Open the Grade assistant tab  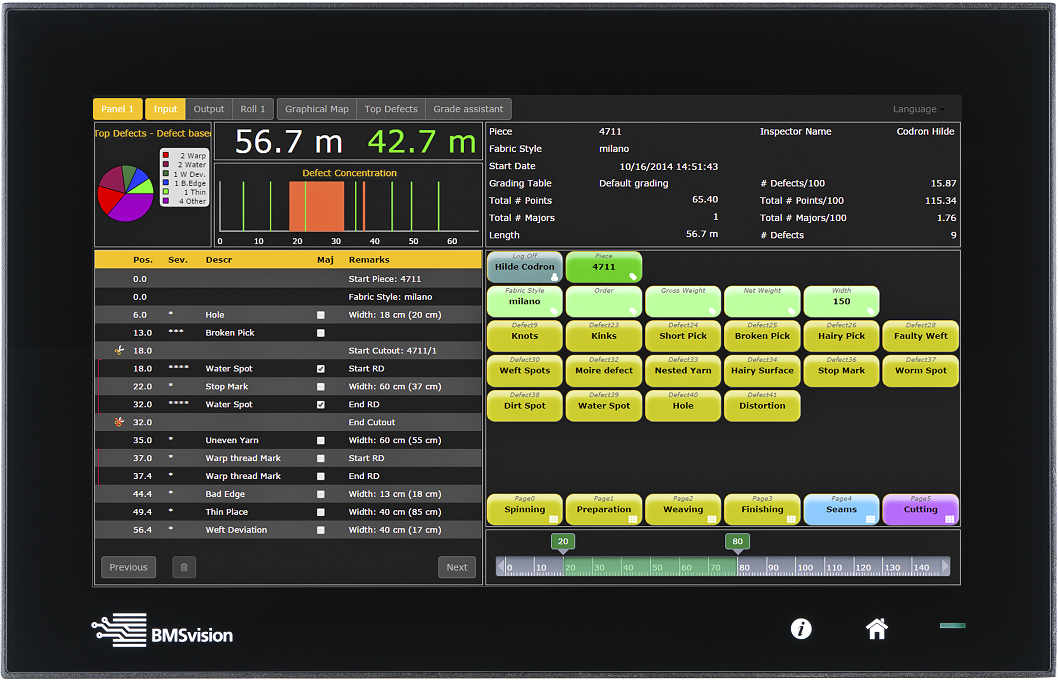[468, 109]
